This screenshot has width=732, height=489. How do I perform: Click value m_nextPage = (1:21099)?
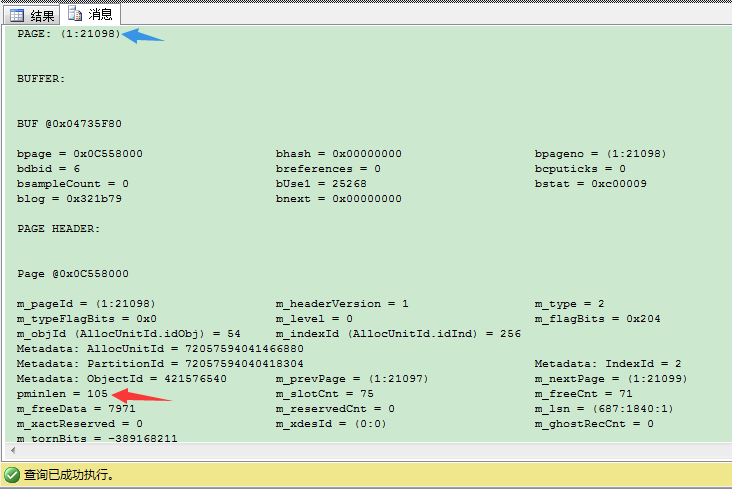click(611, 378)
